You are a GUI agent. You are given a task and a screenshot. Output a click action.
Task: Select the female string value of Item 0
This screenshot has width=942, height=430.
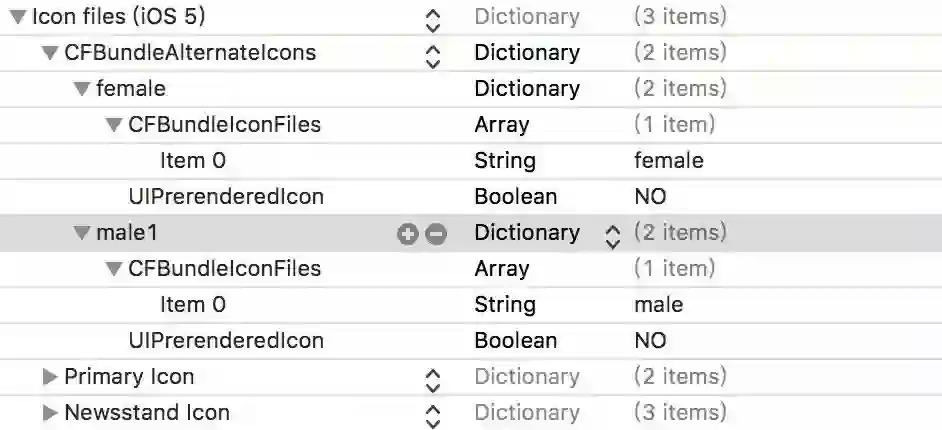click(668, 161)
